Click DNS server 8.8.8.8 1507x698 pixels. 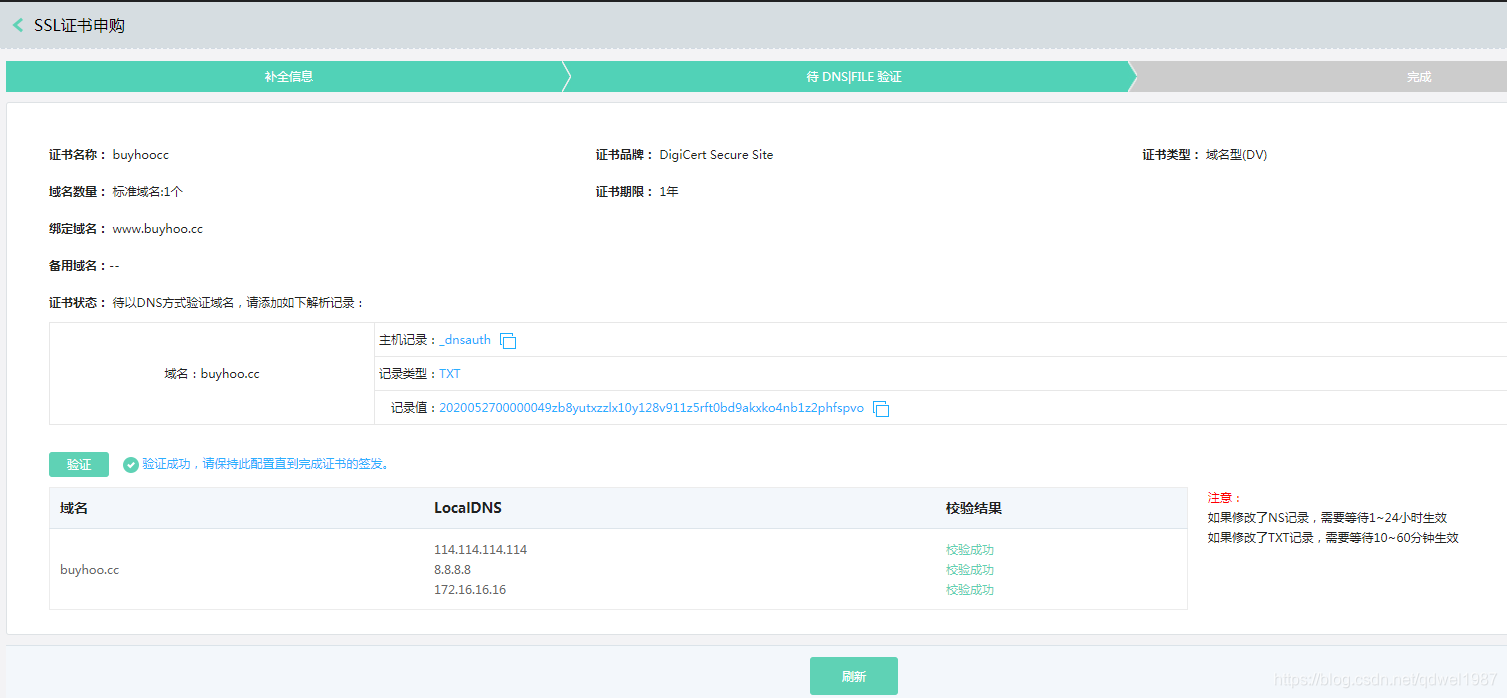[x=452, y=570]
